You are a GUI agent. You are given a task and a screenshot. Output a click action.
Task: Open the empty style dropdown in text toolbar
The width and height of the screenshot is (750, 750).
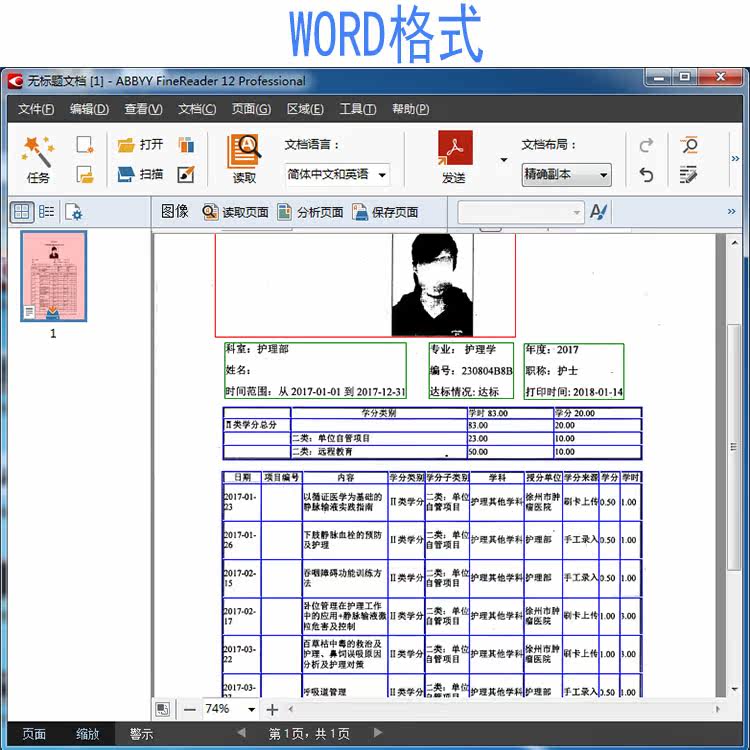point(521,212)
